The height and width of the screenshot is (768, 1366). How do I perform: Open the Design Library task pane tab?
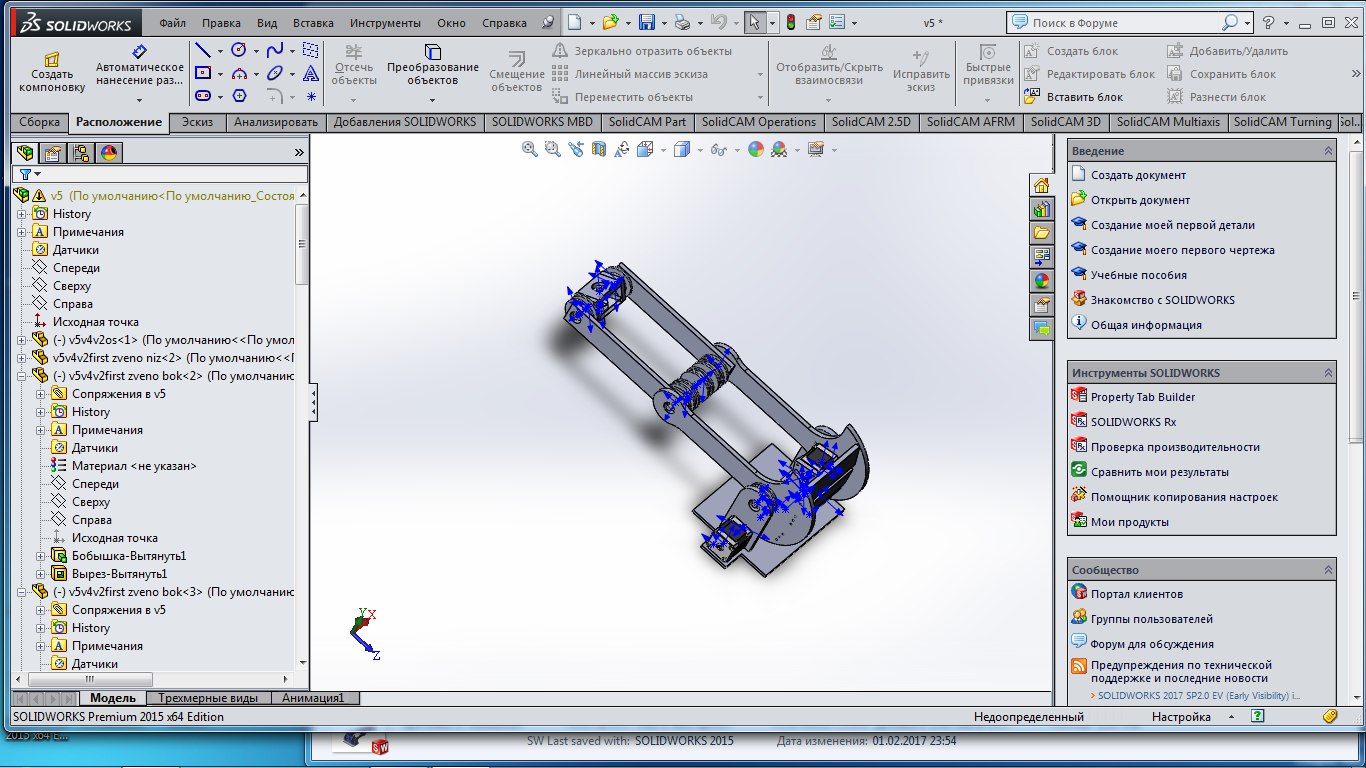click(x=1041, y=209)
